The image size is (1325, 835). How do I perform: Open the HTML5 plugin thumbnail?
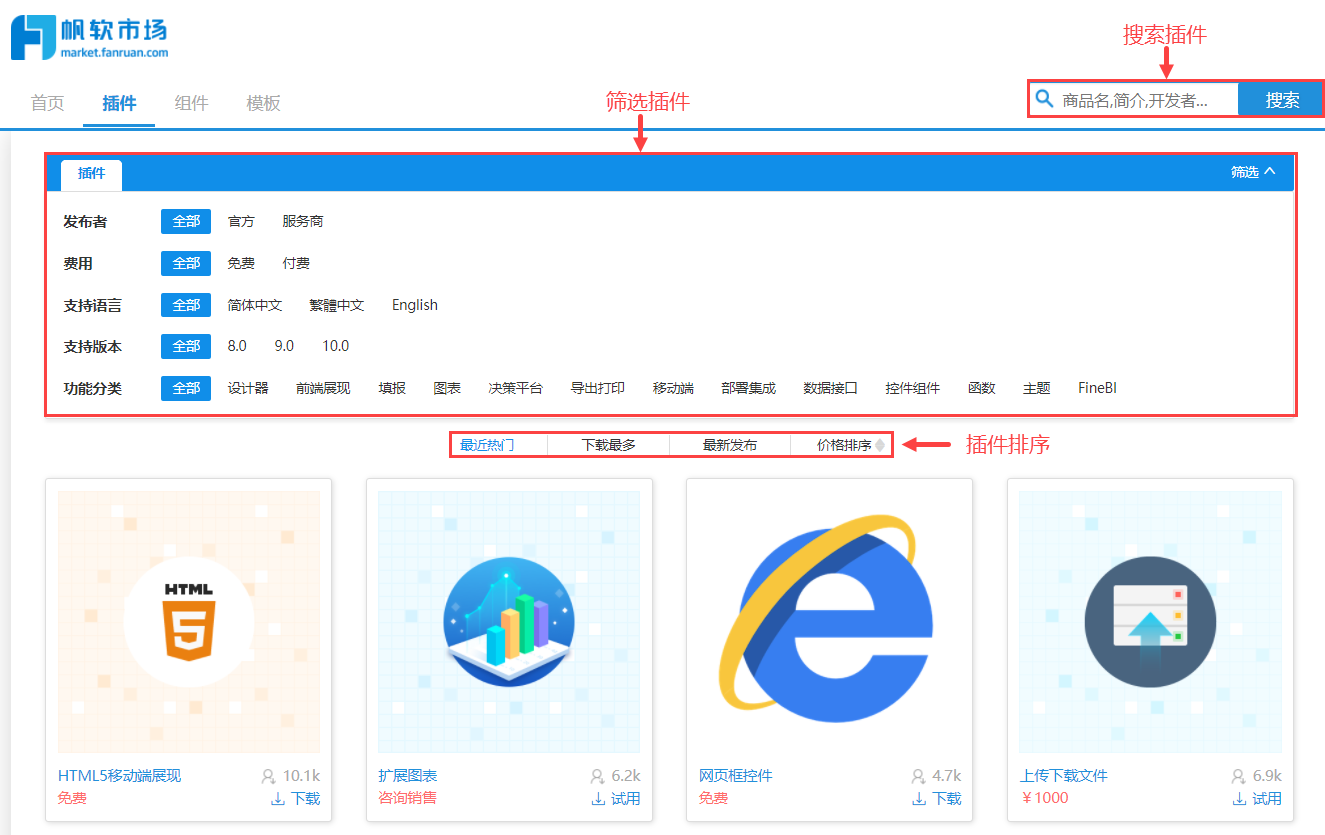pos(189,622)
